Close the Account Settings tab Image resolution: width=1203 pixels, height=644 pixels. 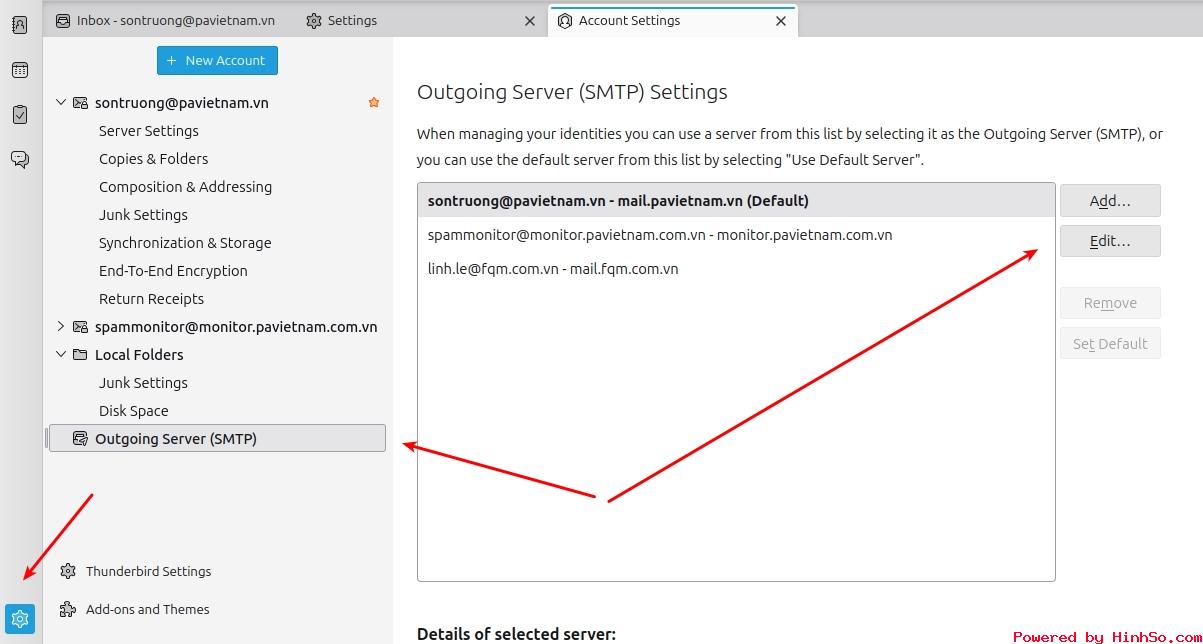tap(781, 21)
